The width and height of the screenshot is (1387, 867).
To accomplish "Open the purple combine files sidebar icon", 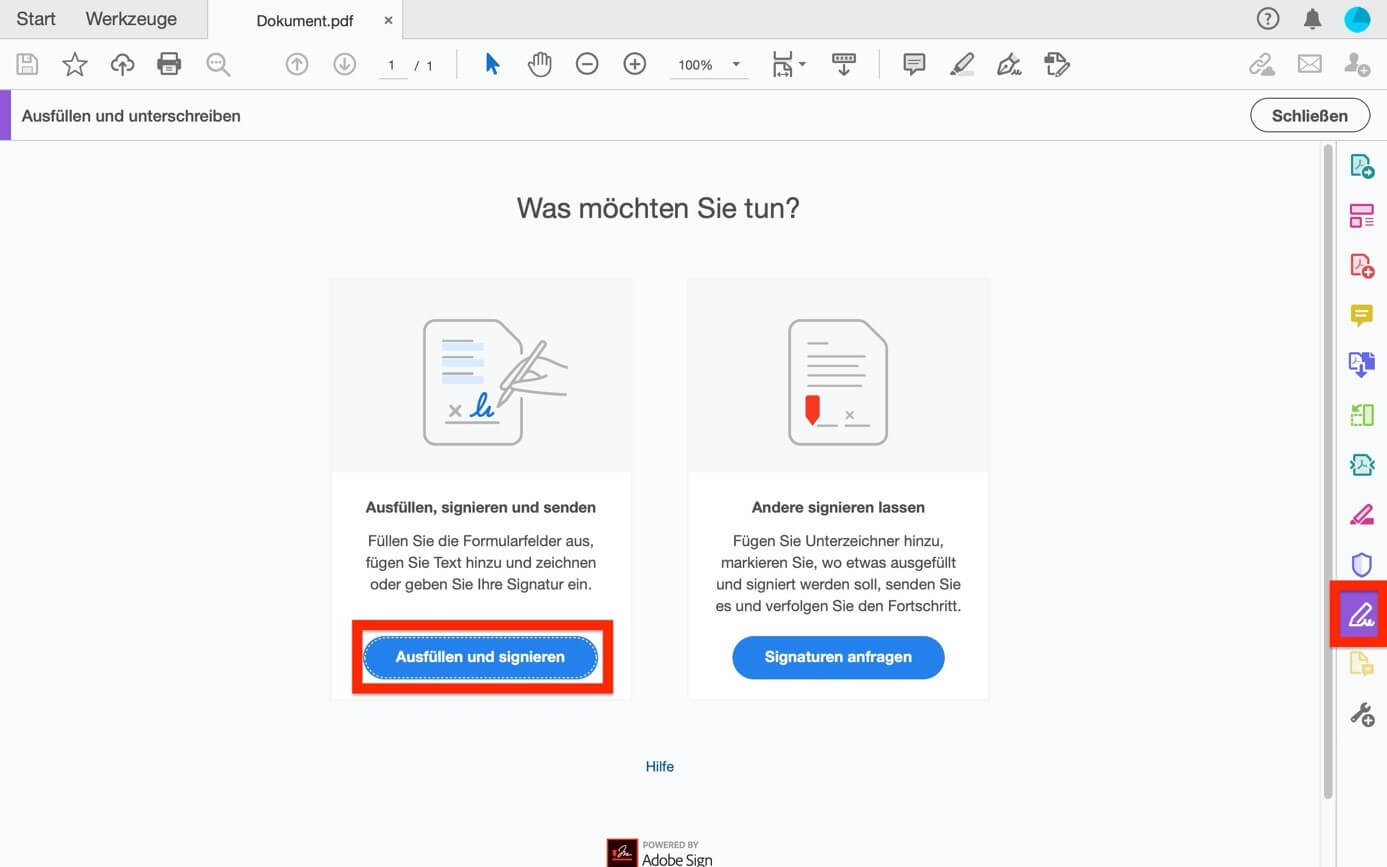I will click(x=1362, y=365).
